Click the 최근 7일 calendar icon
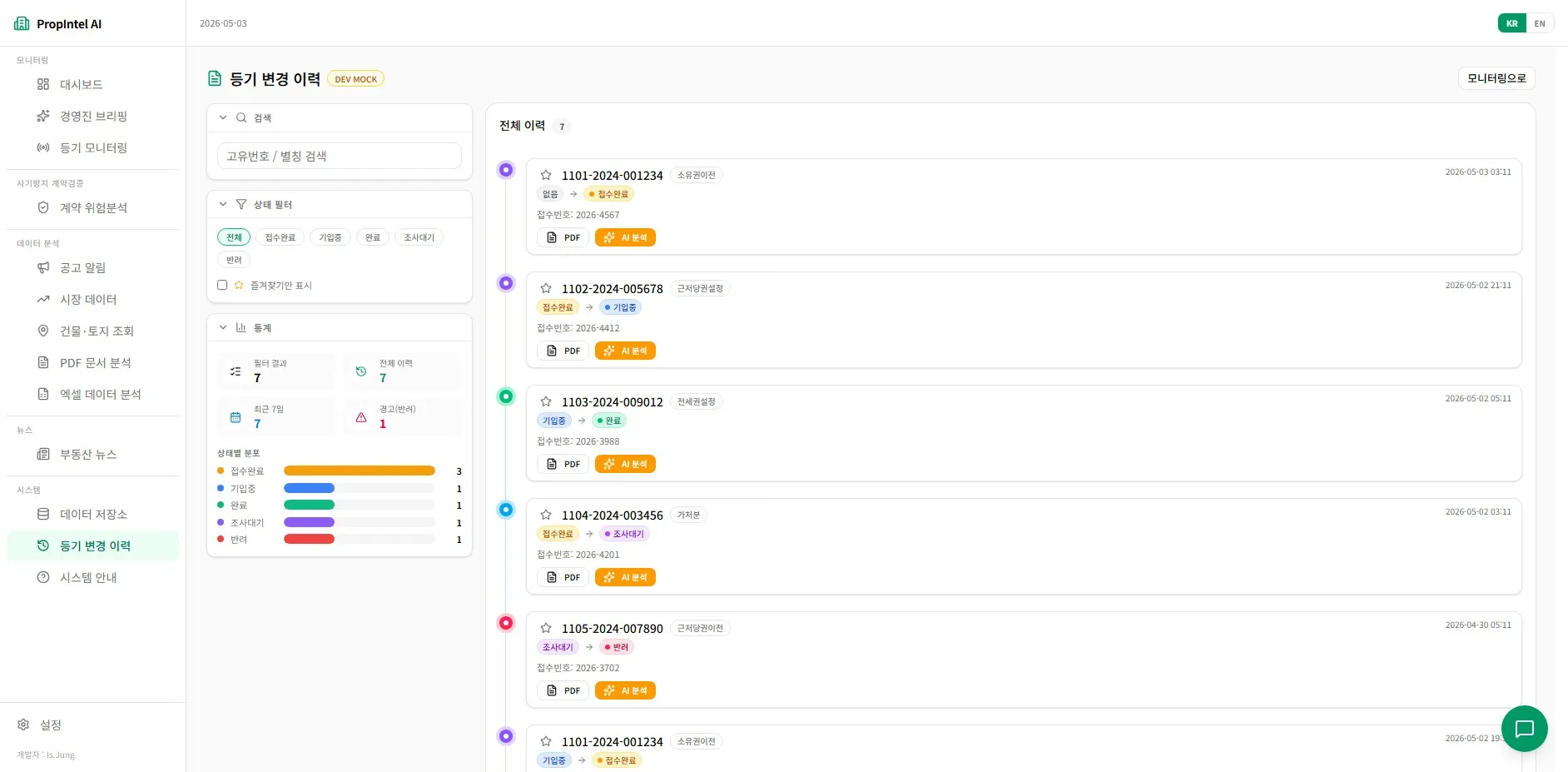Viewport: 1568px width, 772px height. tap(236, 417)
